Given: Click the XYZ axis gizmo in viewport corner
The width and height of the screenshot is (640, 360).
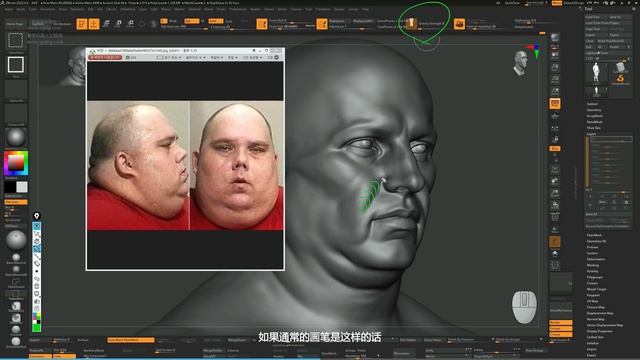Looking at the screenshot, I should pyautogui.click(x=535, y=51).
